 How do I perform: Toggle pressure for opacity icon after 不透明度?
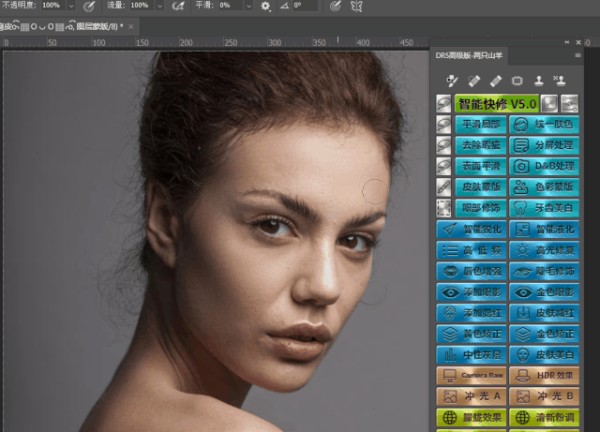click(x=89, y=6)
